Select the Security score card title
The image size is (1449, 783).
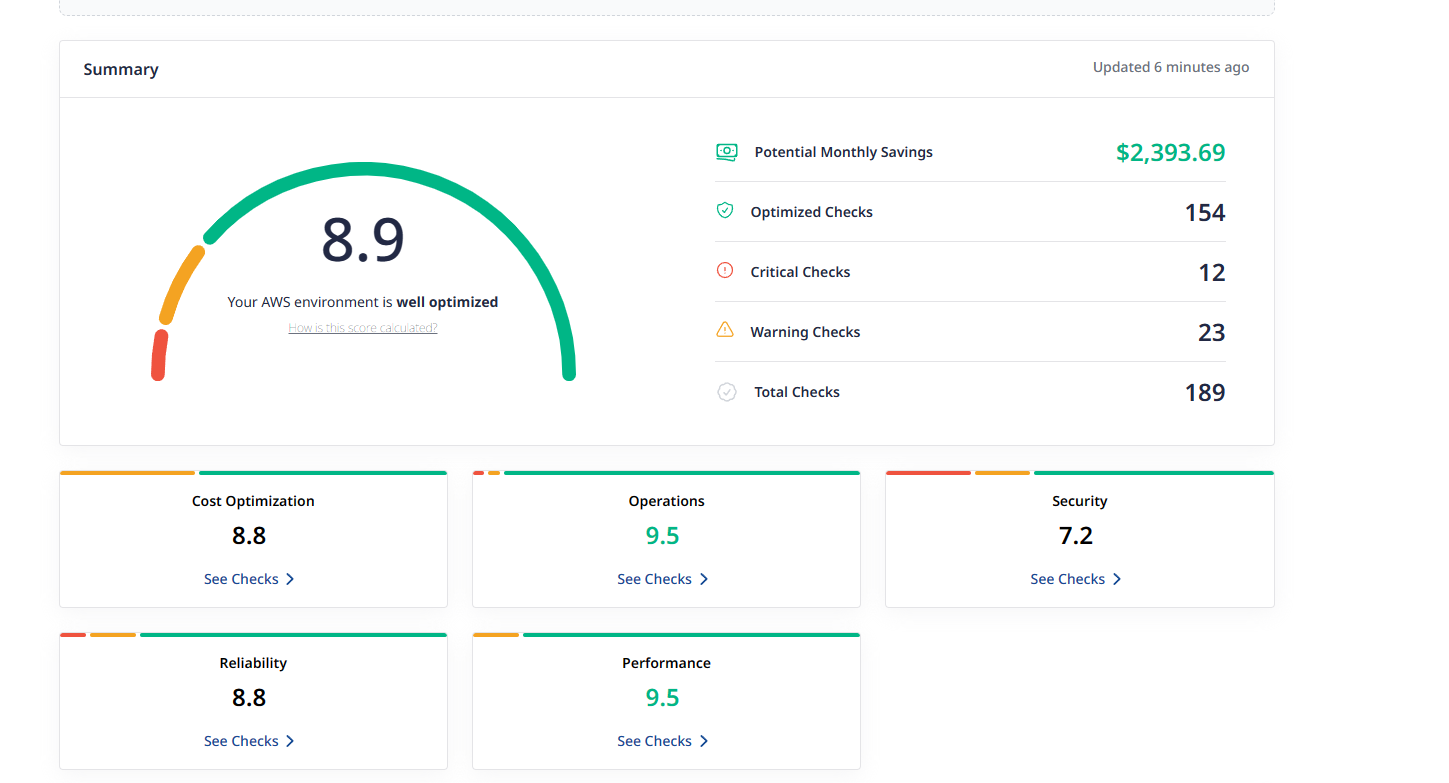pos(1079,501)
